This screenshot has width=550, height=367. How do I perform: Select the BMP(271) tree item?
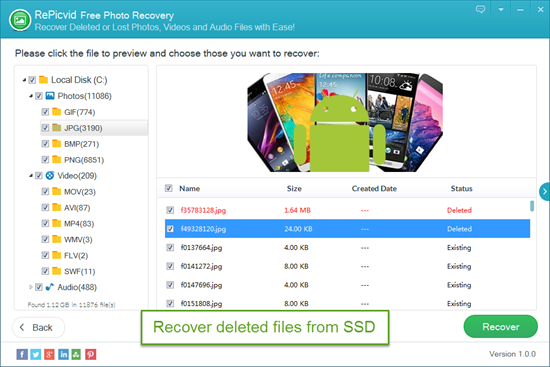[81, 144]
